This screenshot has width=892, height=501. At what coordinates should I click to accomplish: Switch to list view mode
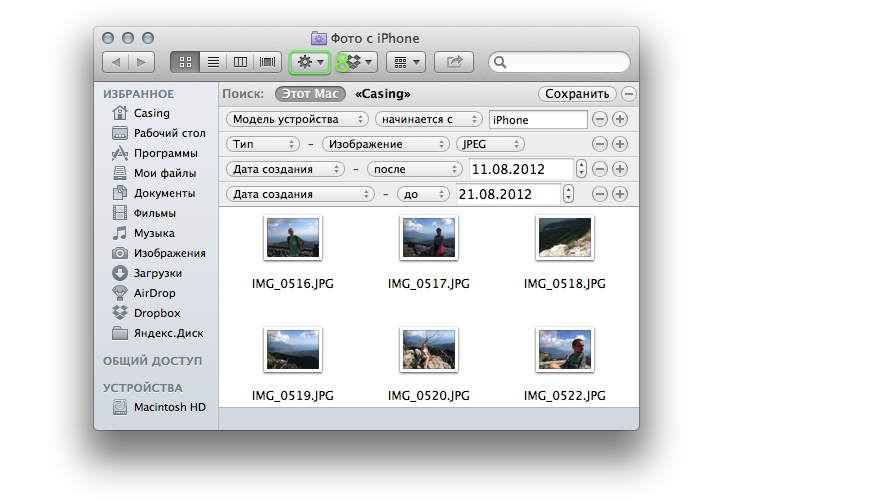[212, 62]
